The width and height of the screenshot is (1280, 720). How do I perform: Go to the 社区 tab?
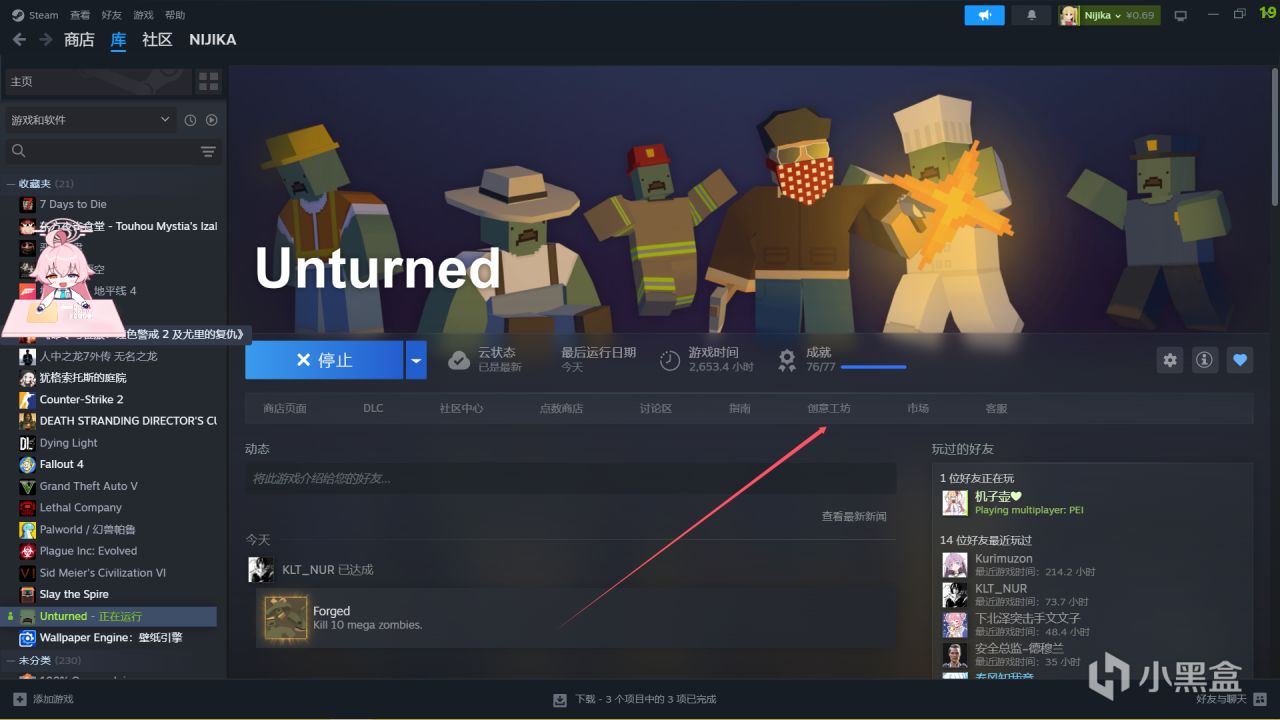click(157, 40)
